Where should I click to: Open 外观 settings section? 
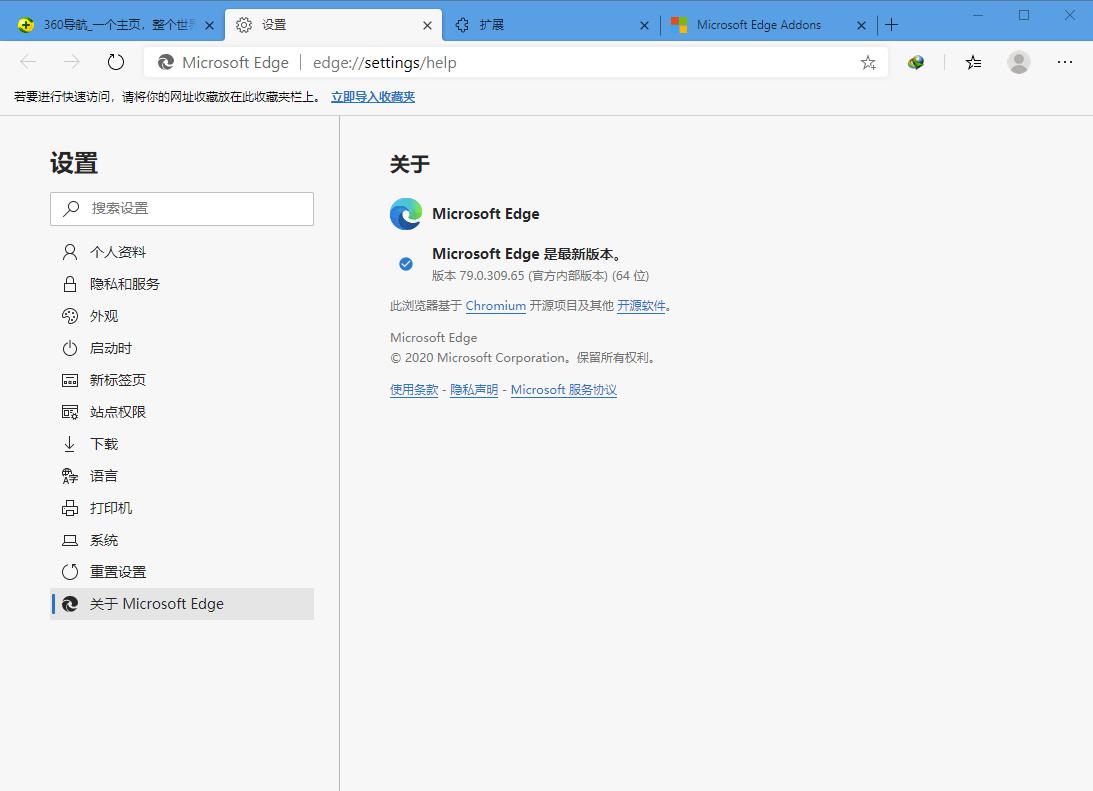click(182, 316)
